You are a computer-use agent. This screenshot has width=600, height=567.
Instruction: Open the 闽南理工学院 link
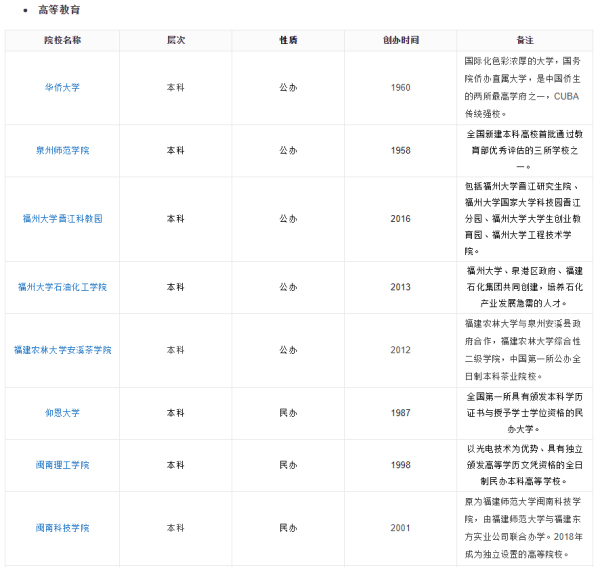[62, 465]
